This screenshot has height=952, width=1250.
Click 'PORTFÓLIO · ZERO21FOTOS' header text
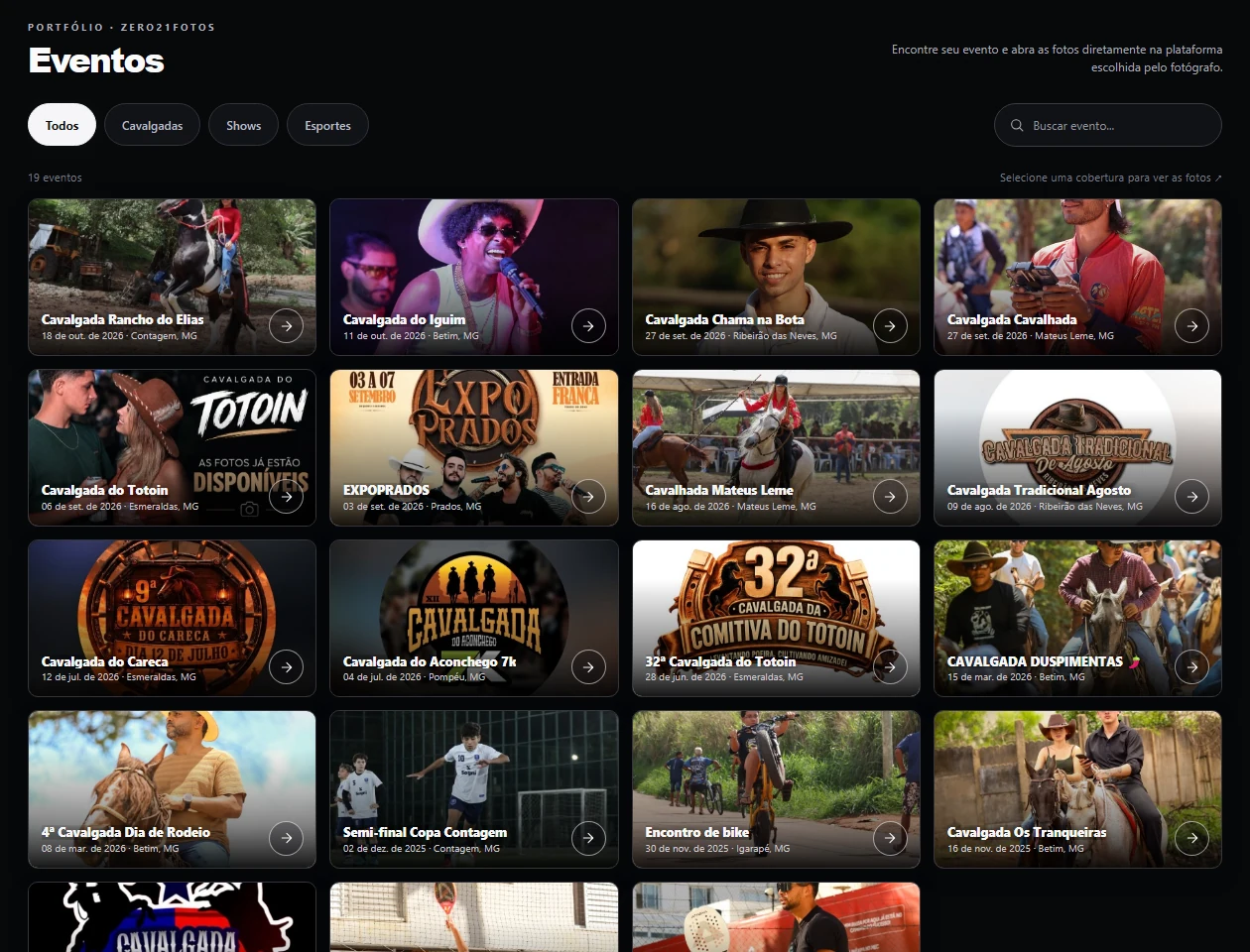point(121,27)
